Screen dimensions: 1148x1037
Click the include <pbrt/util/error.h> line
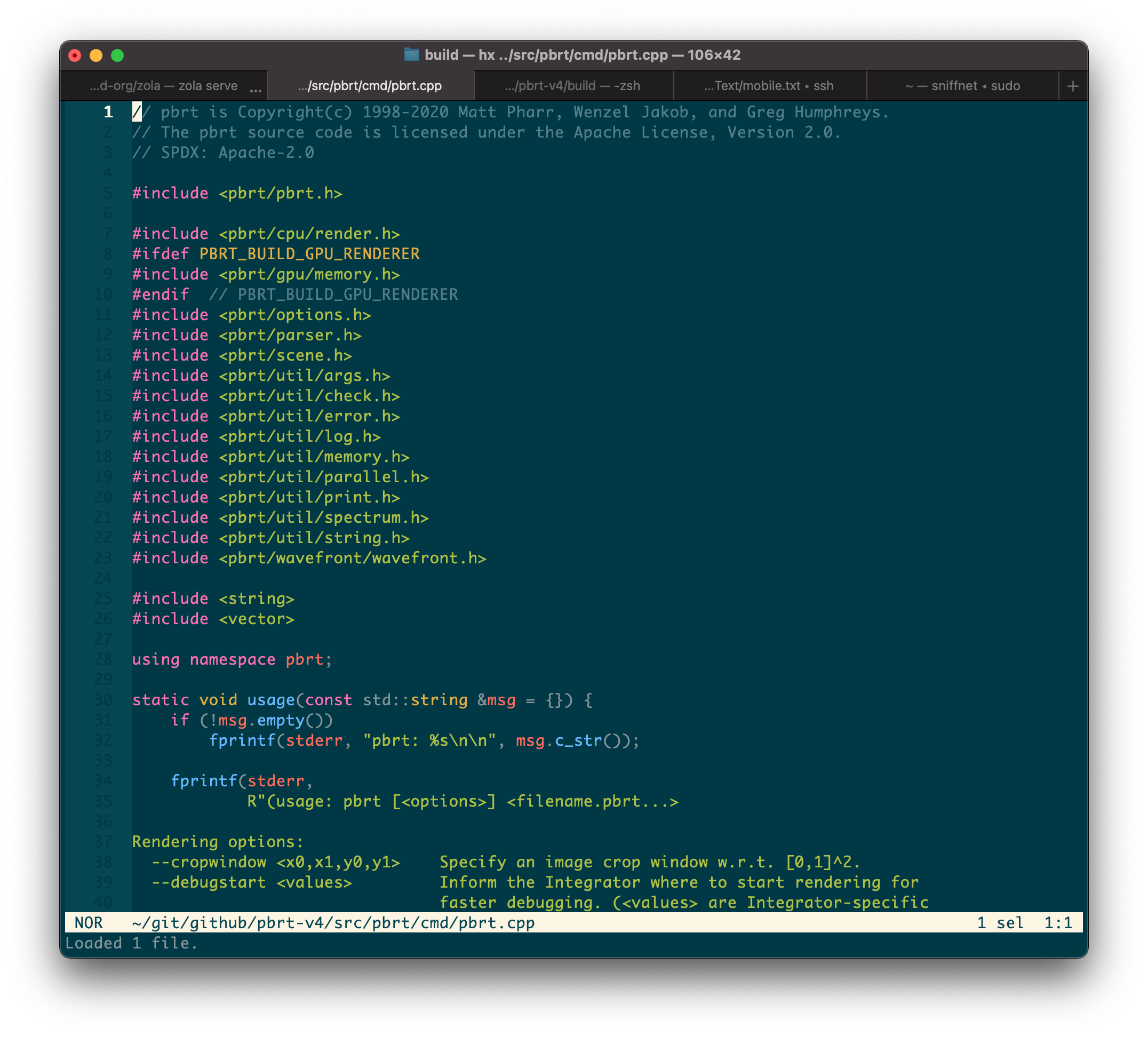[266, 416]
